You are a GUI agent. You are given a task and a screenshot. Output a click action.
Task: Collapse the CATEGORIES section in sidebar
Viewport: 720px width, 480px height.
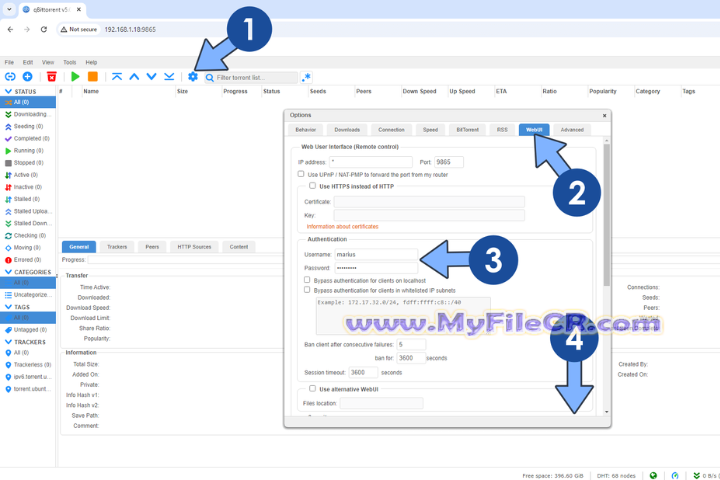pos(8,272)
